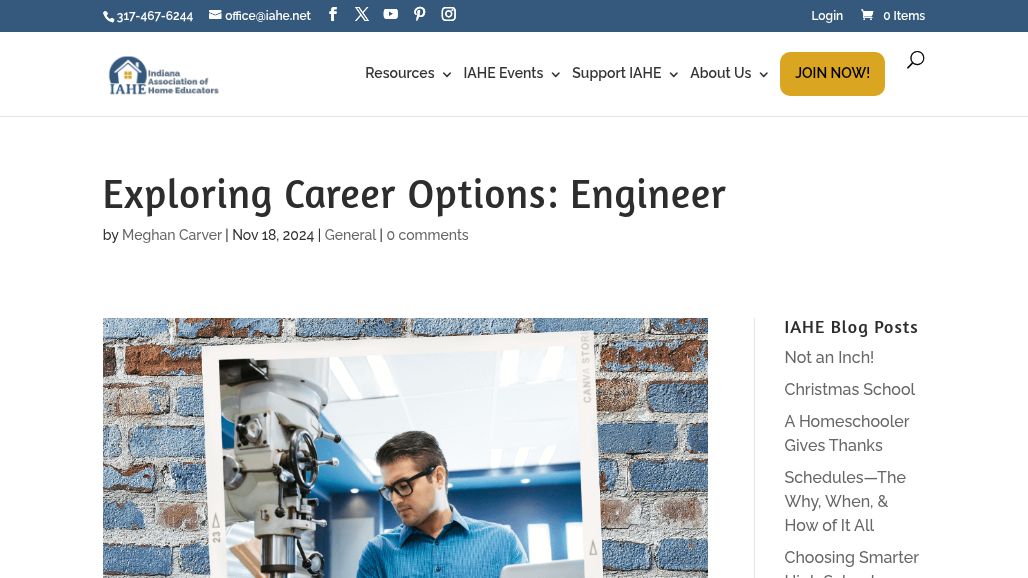Open the 'Christmas School' blog post

click(x=849, y=390)
